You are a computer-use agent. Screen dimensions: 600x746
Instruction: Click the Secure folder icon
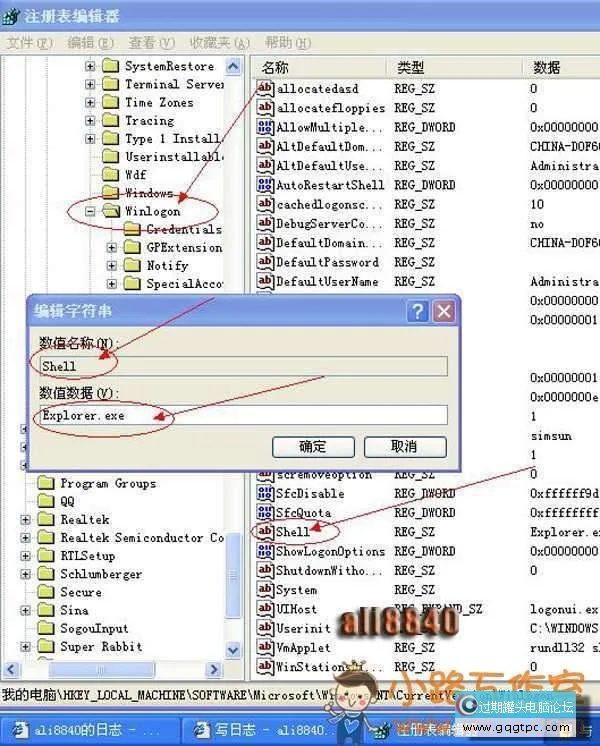pos(46,592)
